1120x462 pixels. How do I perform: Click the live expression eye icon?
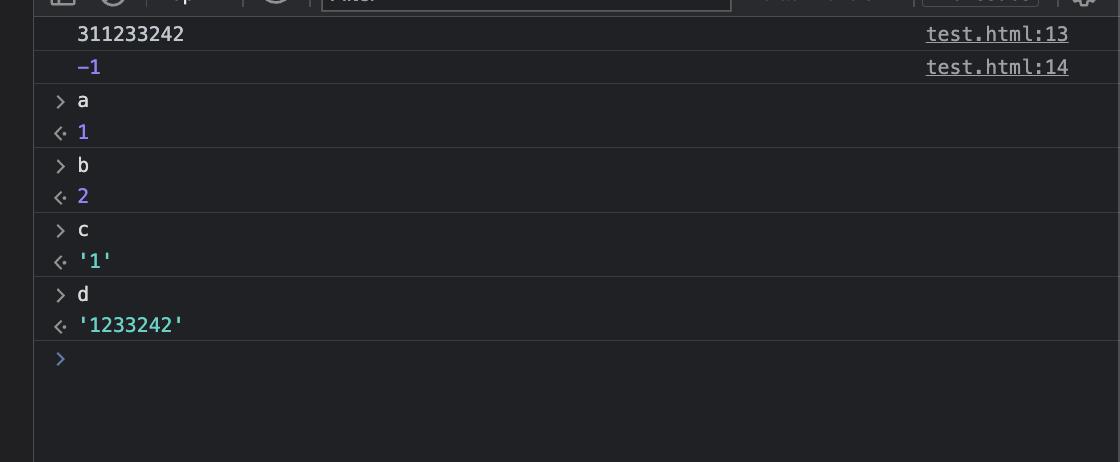276,3
